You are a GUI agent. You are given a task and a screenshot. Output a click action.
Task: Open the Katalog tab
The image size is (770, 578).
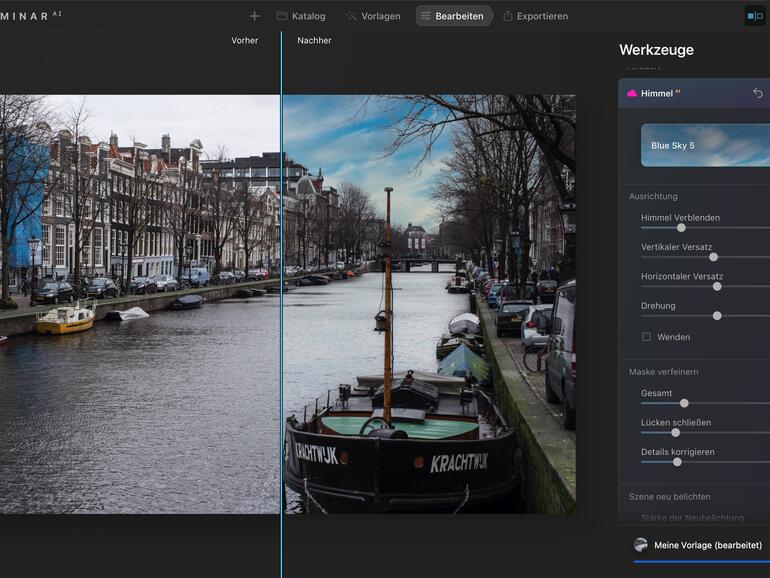[x=300, y=16]
